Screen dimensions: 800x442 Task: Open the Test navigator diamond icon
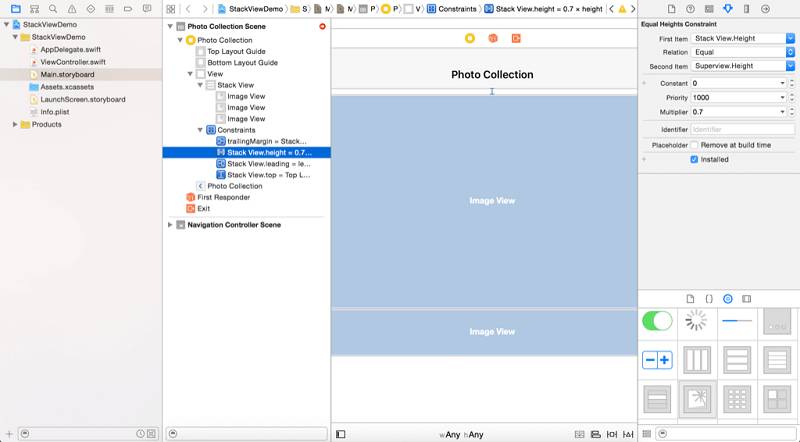click(x=90, y=9)
